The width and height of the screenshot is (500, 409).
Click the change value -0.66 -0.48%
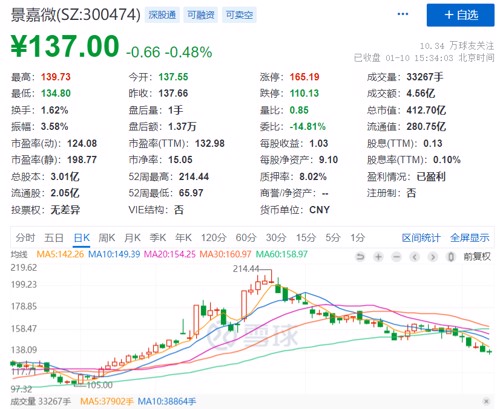pyautogui.click(x=169, y=52)
